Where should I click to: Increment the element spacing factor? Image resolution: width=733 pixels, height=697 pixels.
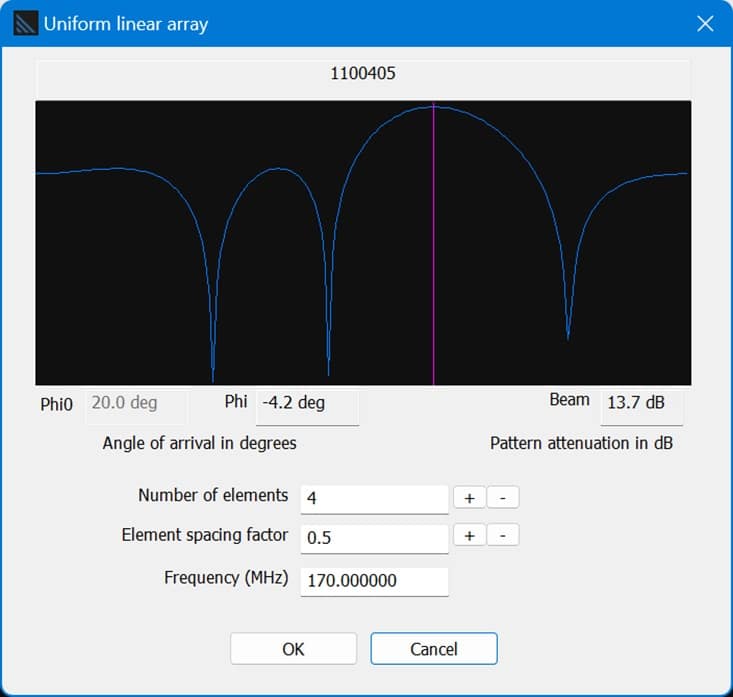click(468, 536)
